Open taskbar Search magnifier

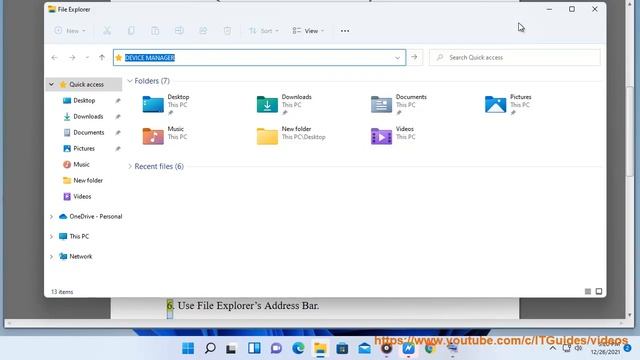210,348
